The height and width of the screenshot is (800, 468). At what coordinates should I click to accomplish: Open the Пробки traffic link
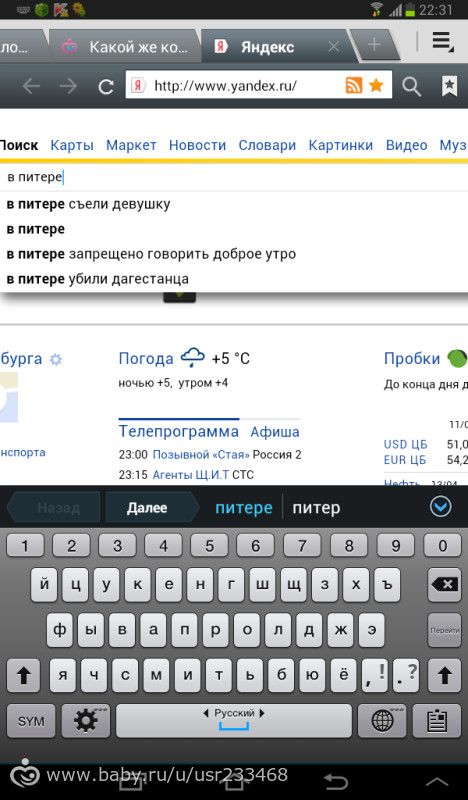[412, 359]
